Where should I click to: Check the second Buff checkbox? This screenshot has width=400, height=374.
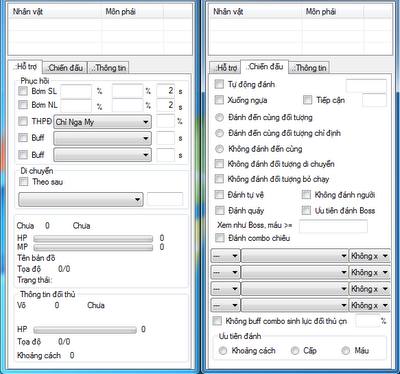pyautogui.click(x=23, y=154)
